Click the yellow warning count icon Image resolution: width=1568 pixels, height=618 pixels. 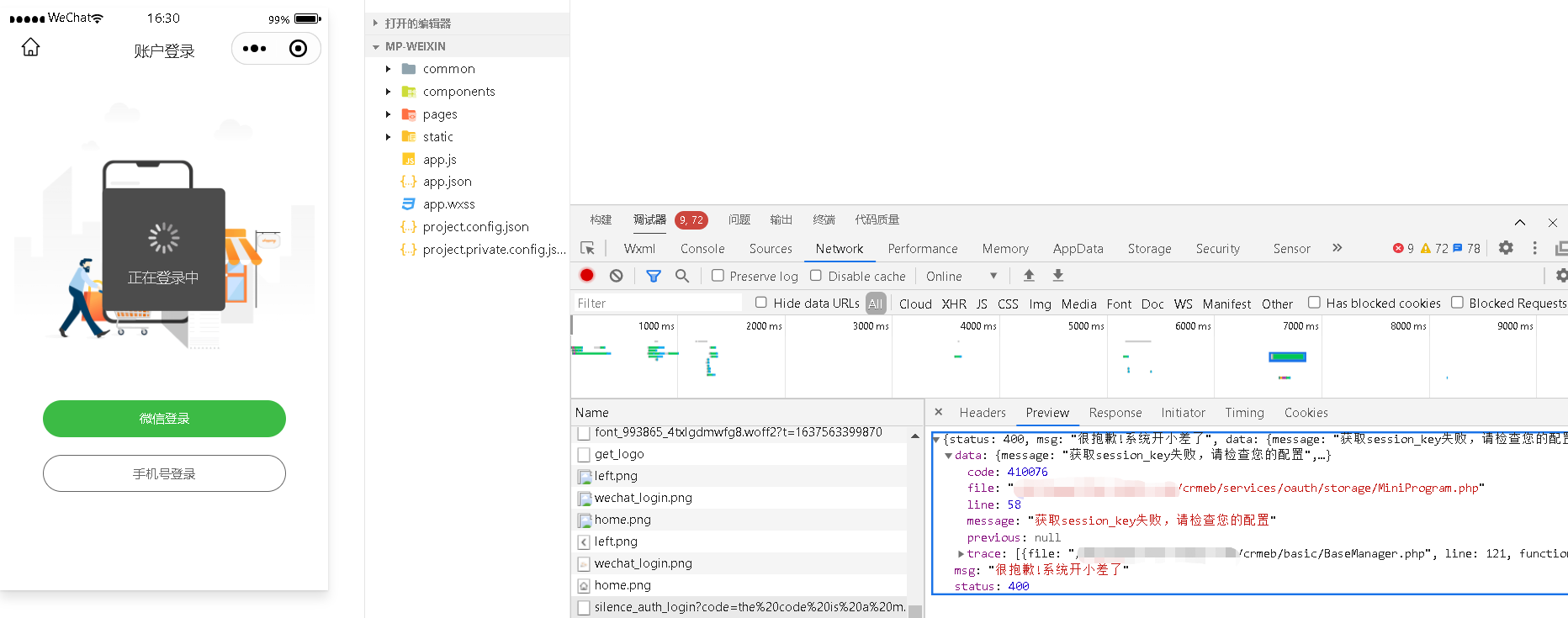1434,249
